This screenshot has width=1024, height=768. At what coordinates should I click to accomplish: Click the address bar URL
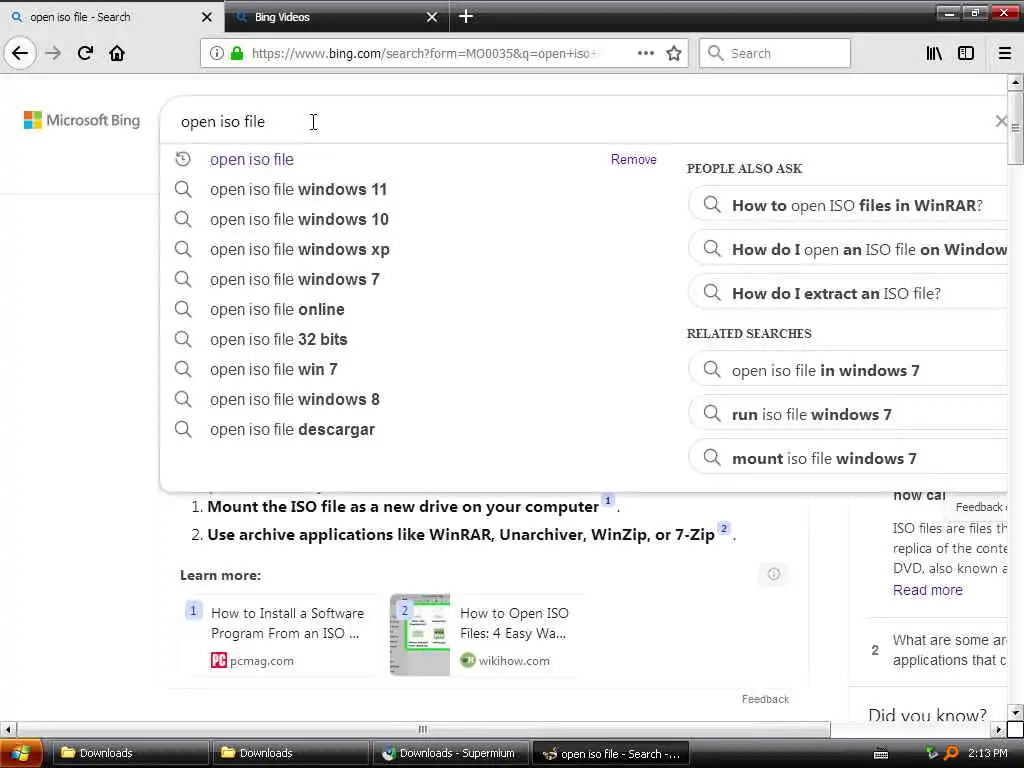(424, 53)
